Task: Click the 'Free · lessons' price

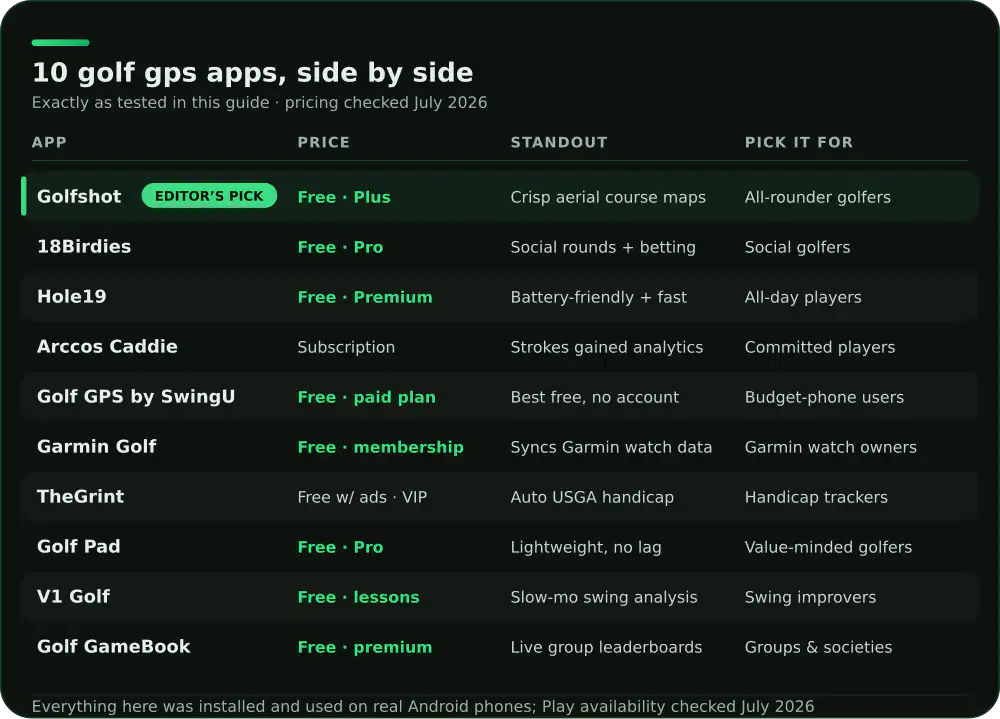Action: (x=358, y=597)
